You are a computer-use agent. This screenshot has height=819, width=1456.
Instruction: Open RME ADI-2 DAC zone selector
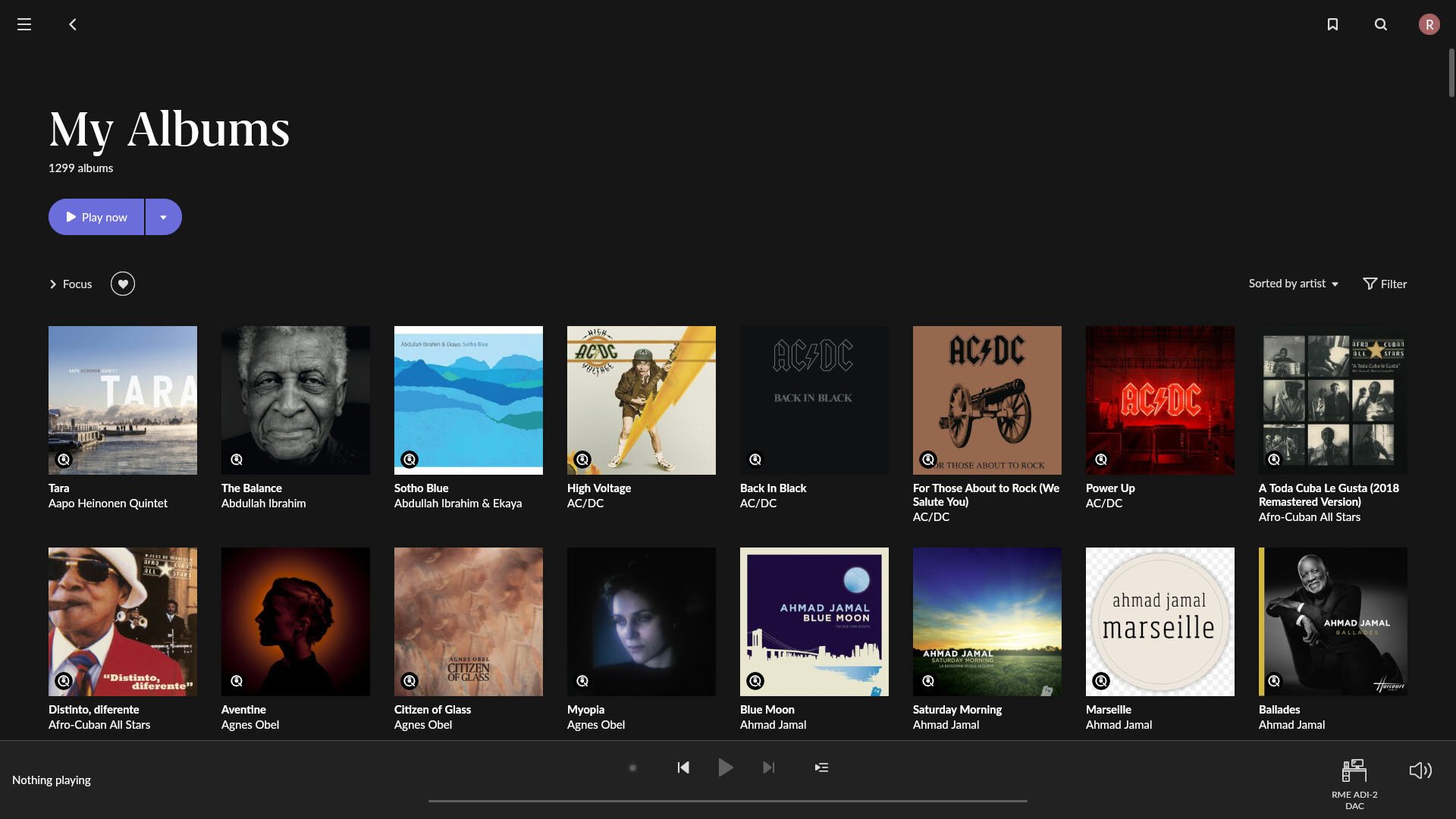[1354, 784]
